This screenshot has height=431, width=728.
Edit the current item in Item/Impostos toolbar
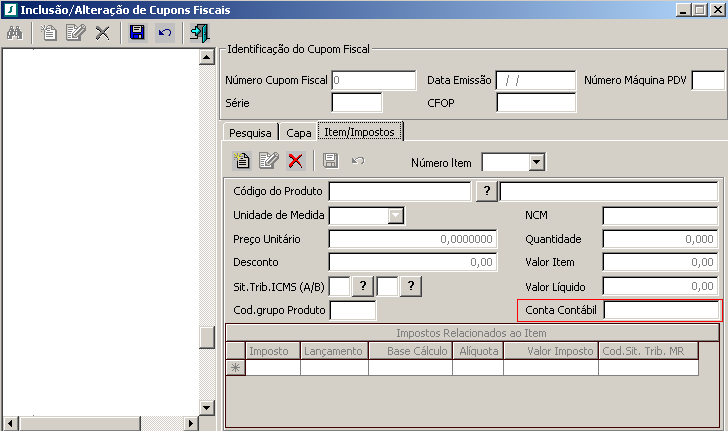pyautogui.click(x=269, y=161)
